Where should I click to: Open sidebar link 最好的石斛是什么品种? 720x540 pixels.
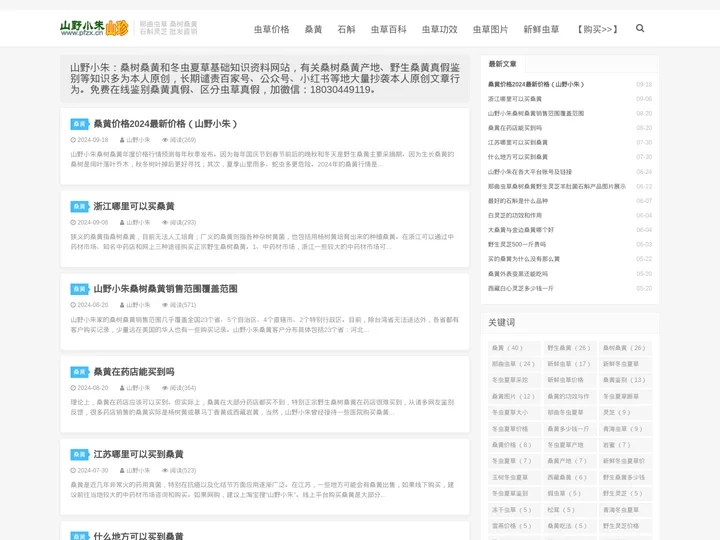(x=518, y=201)
